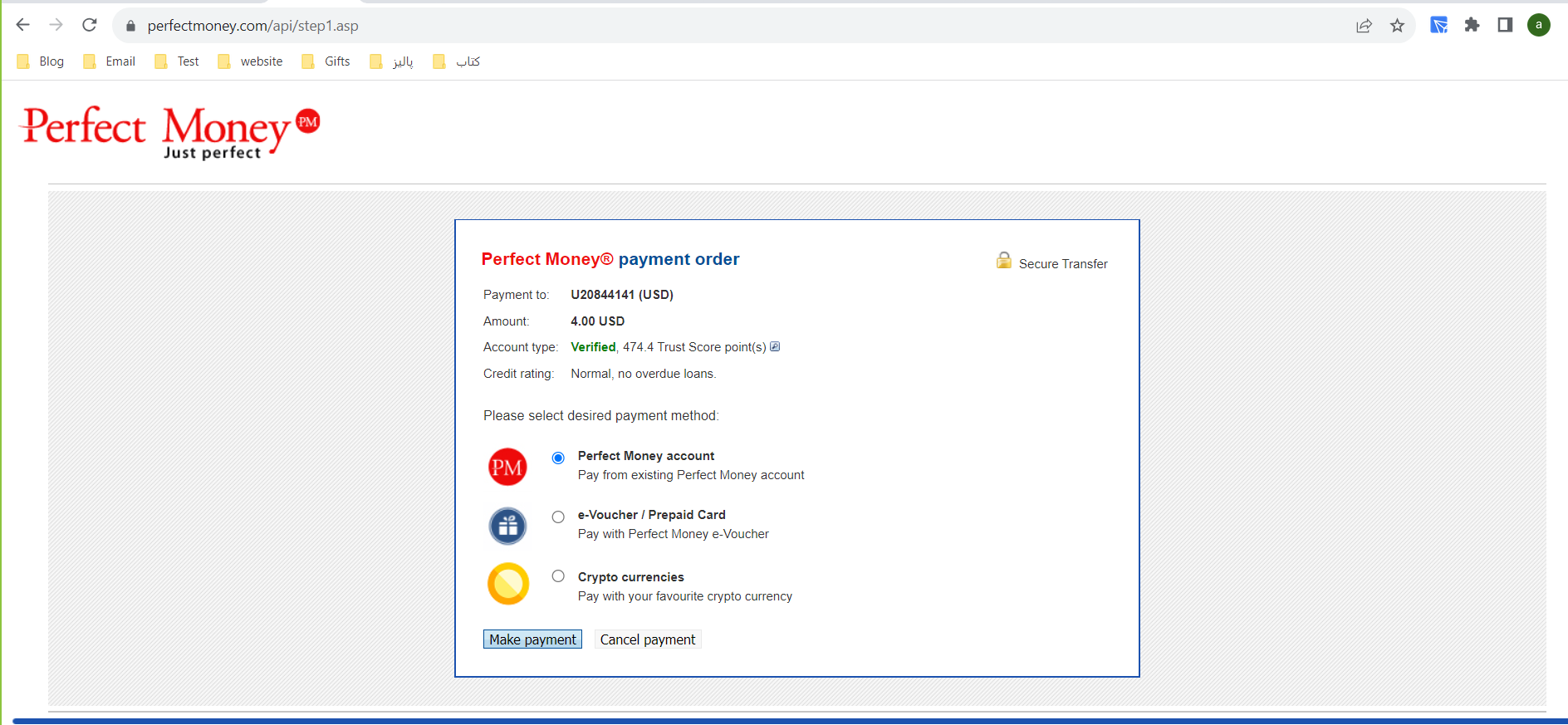The height and width of the screenshot is (725, 1568).
Task: Open Trust Score info icon
Action: pos(775,346)
